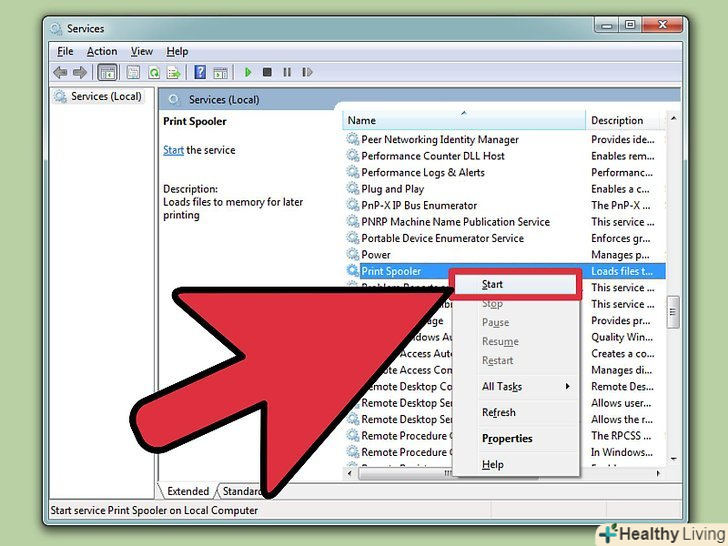Click gear icon of Print Spooler
The height and width of the screenshot is (546, 728).
click(353, 271)
